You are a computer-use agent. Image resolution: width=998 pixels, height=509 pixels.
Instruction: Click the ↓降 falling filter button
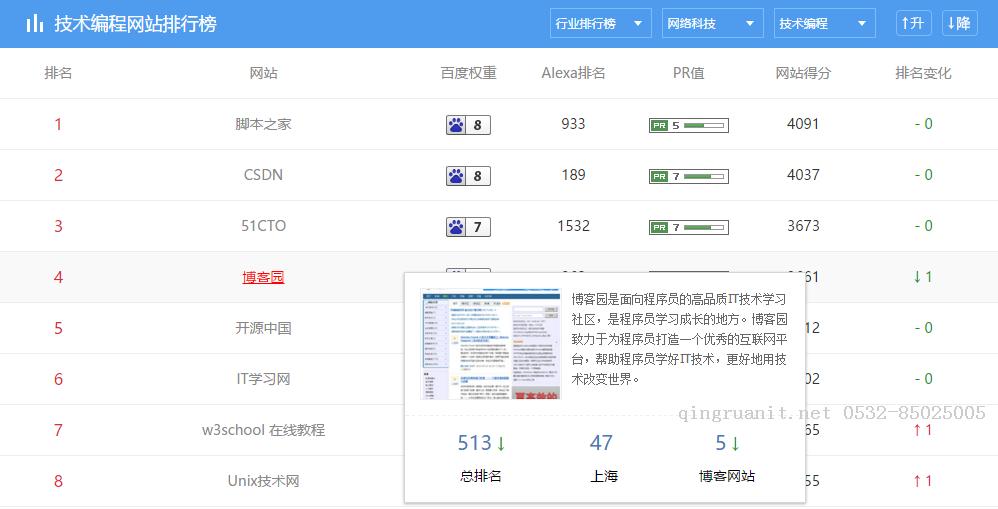tap(959, 24)
